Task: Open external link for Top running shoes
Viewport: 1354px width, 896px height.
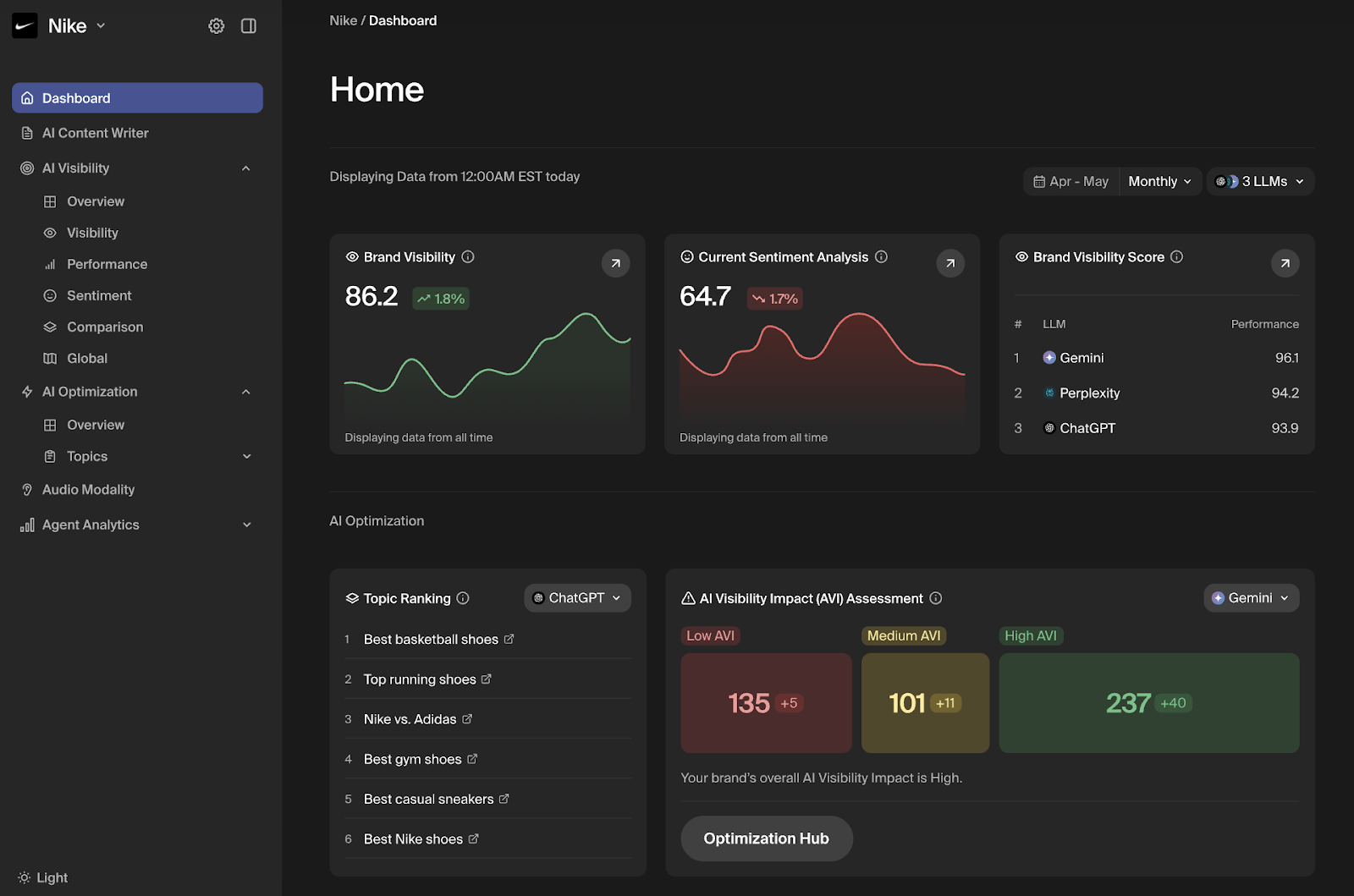Action: 486,678
